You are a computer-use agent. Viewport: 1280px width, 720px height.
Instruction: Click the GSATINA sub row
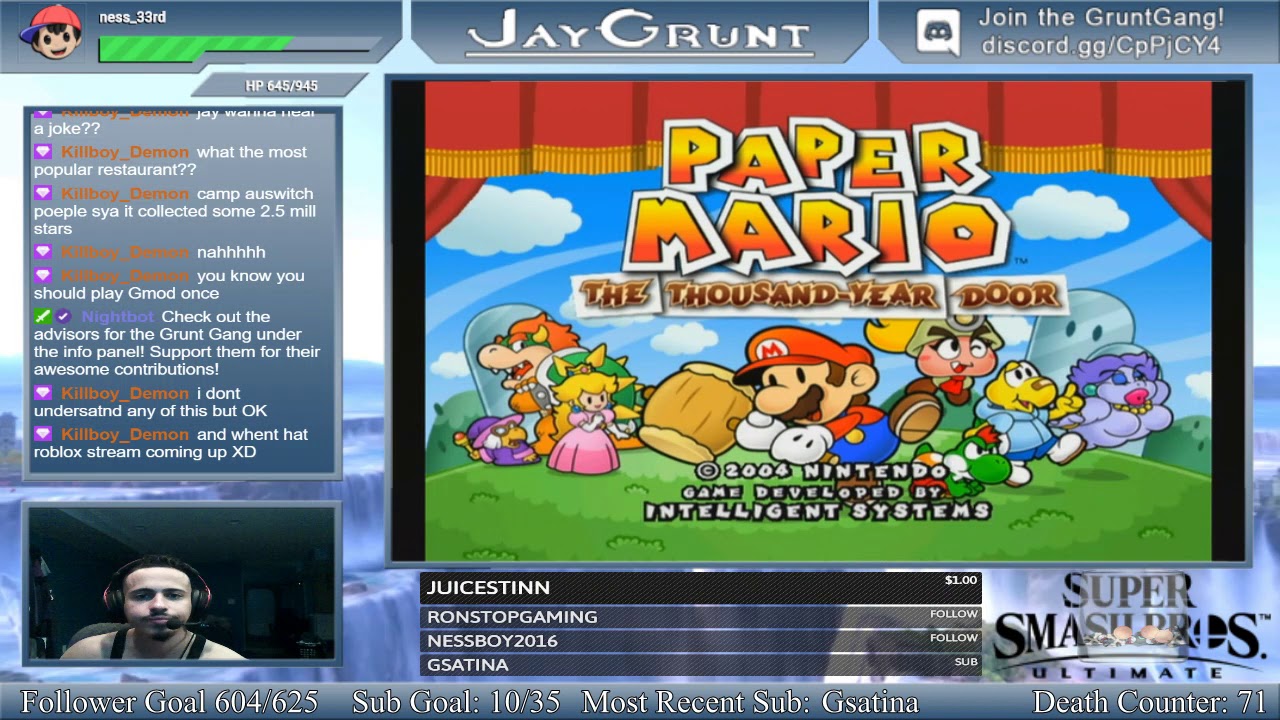700,664
